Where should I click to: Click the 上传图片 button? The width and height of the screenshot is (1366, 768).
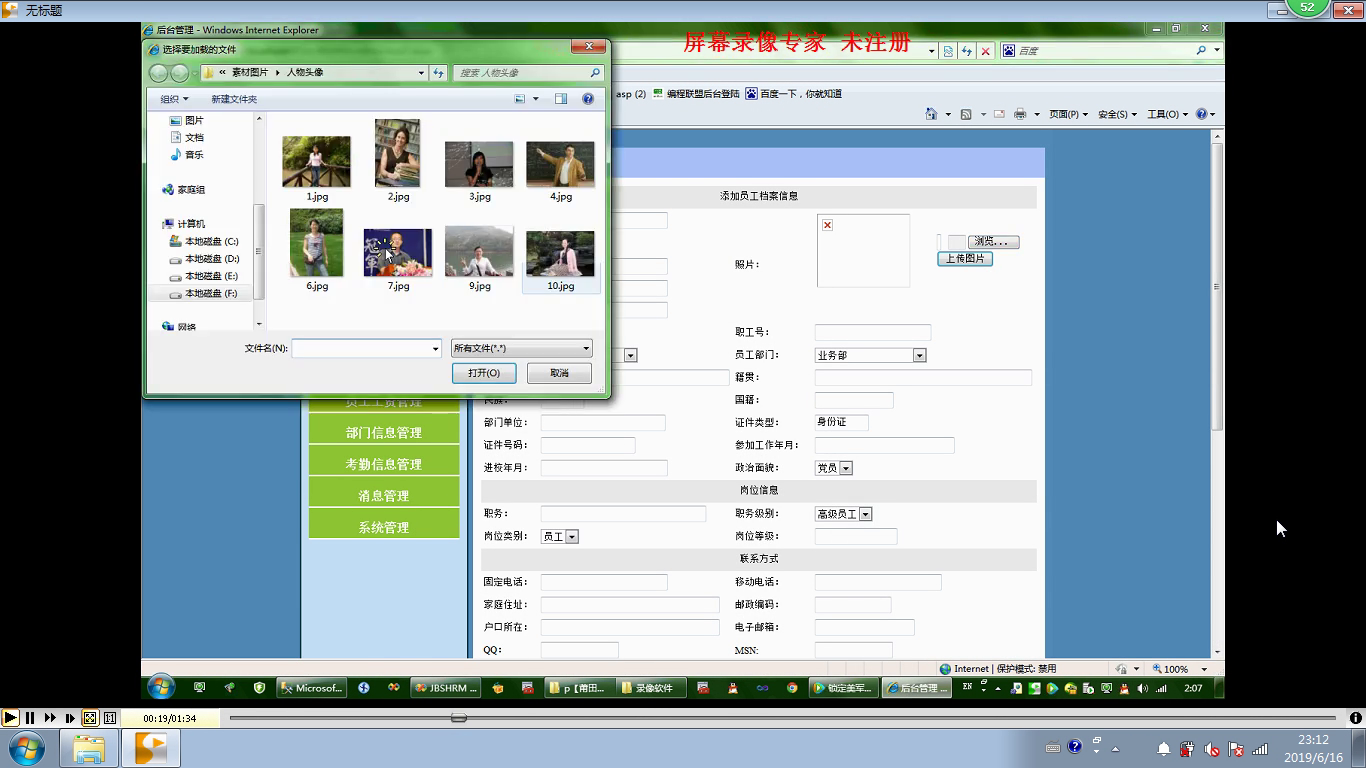[x=964, y=258]
